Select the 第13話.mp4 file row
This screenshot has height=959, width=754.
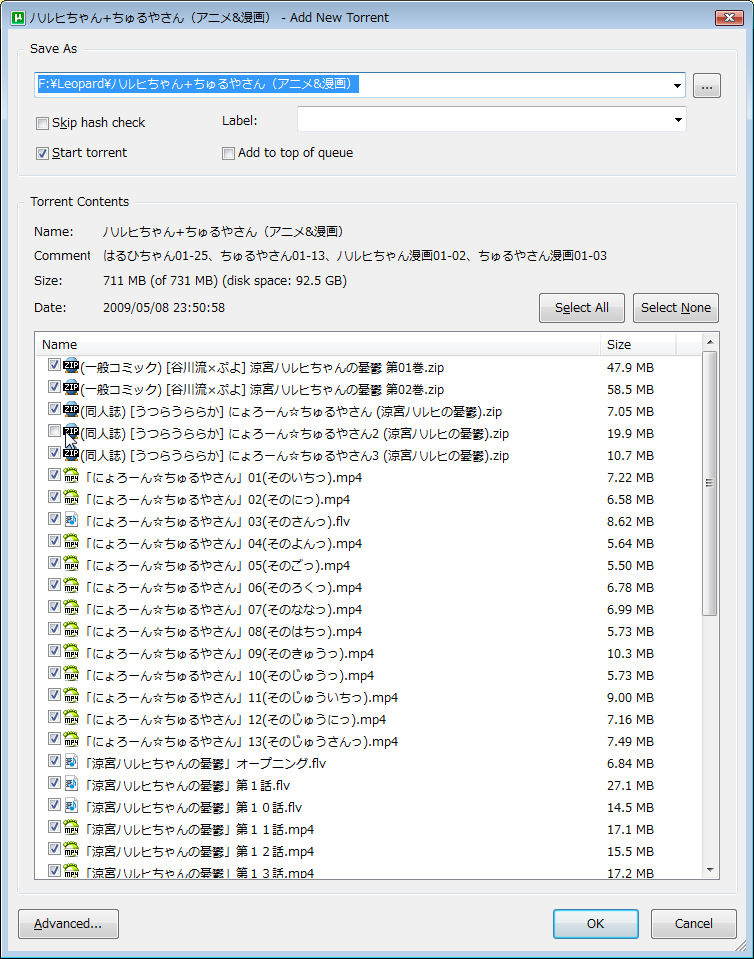(x=367, y=873)
